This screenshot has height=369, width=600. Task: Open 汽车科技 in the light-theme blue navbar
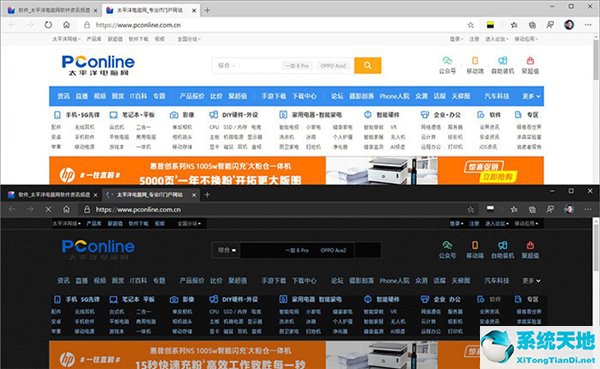pyautogui.click(x=497, y=96)
